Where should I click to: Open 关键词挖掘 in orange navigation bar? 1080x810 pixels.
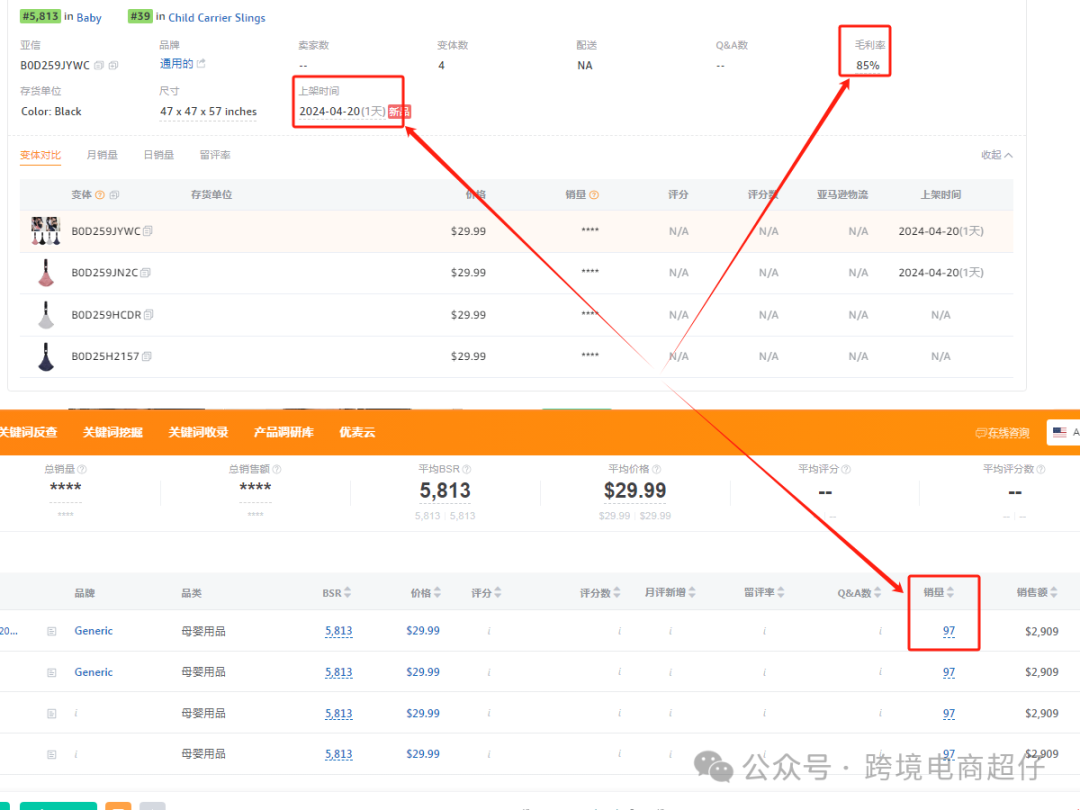pyautogui.click(x=112, y=433)
